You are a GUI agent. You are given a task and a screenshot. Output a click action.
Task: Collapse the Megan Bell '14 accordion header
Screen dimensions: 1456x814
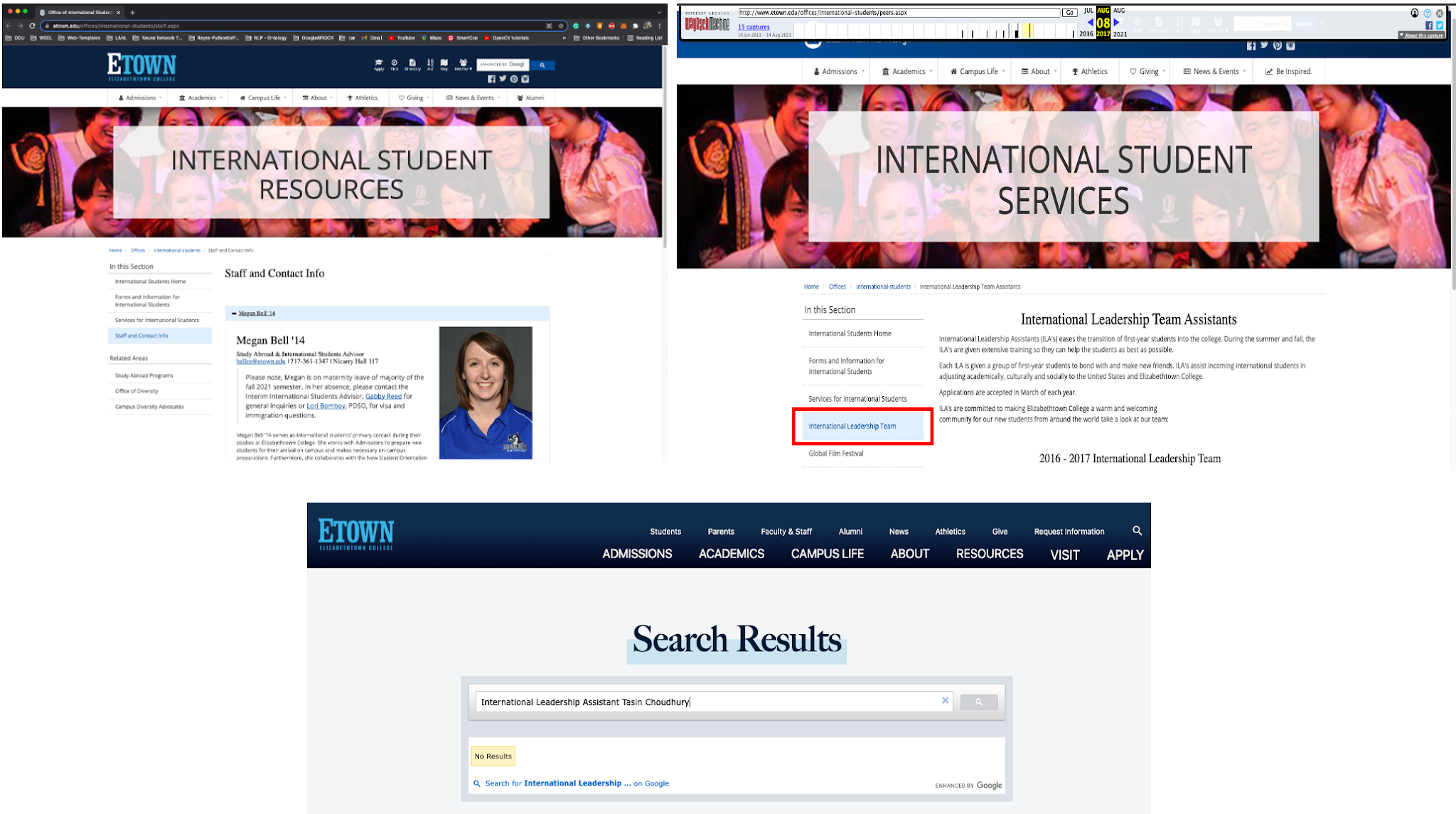point(387,313)
